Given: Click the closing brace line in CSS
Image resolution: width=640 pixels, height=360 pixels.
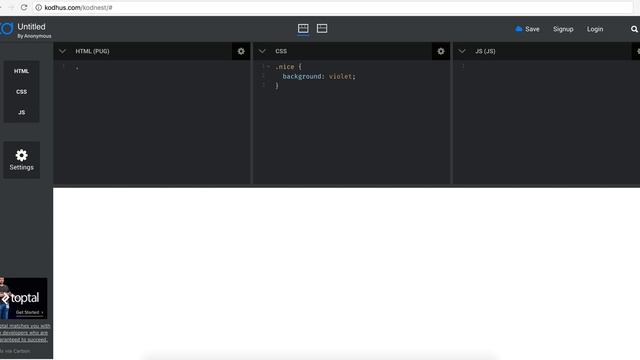Looking at the screenshot, I should pyautogui.click(x=277, y=86).
